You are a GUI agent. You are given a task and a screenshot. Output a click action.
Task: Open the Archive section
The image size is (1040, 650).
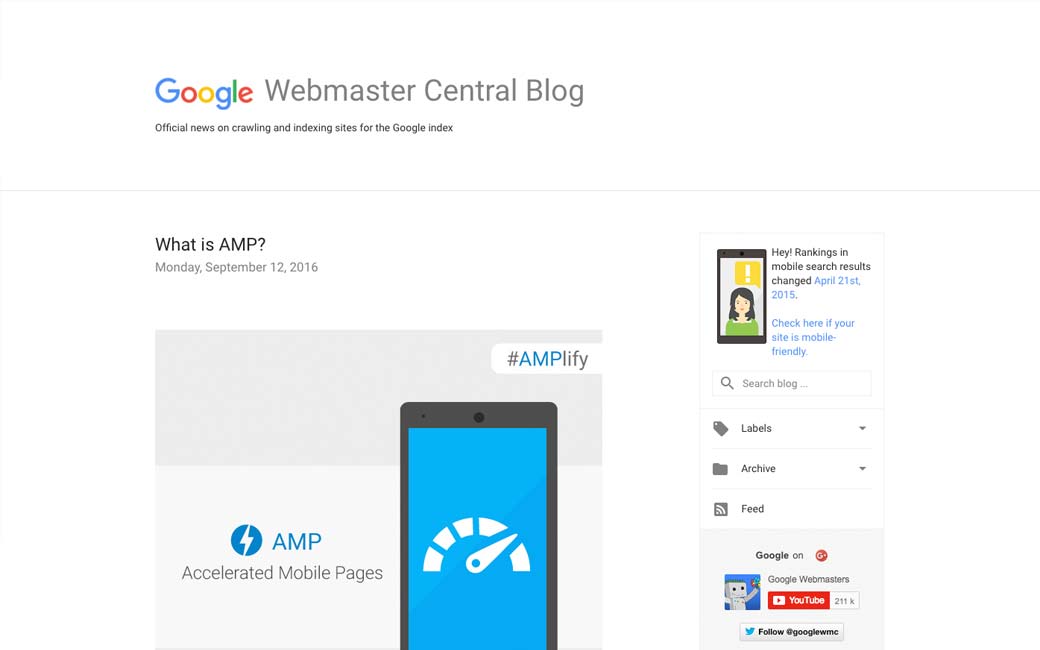pyautogui.click(x=791, y=469)
